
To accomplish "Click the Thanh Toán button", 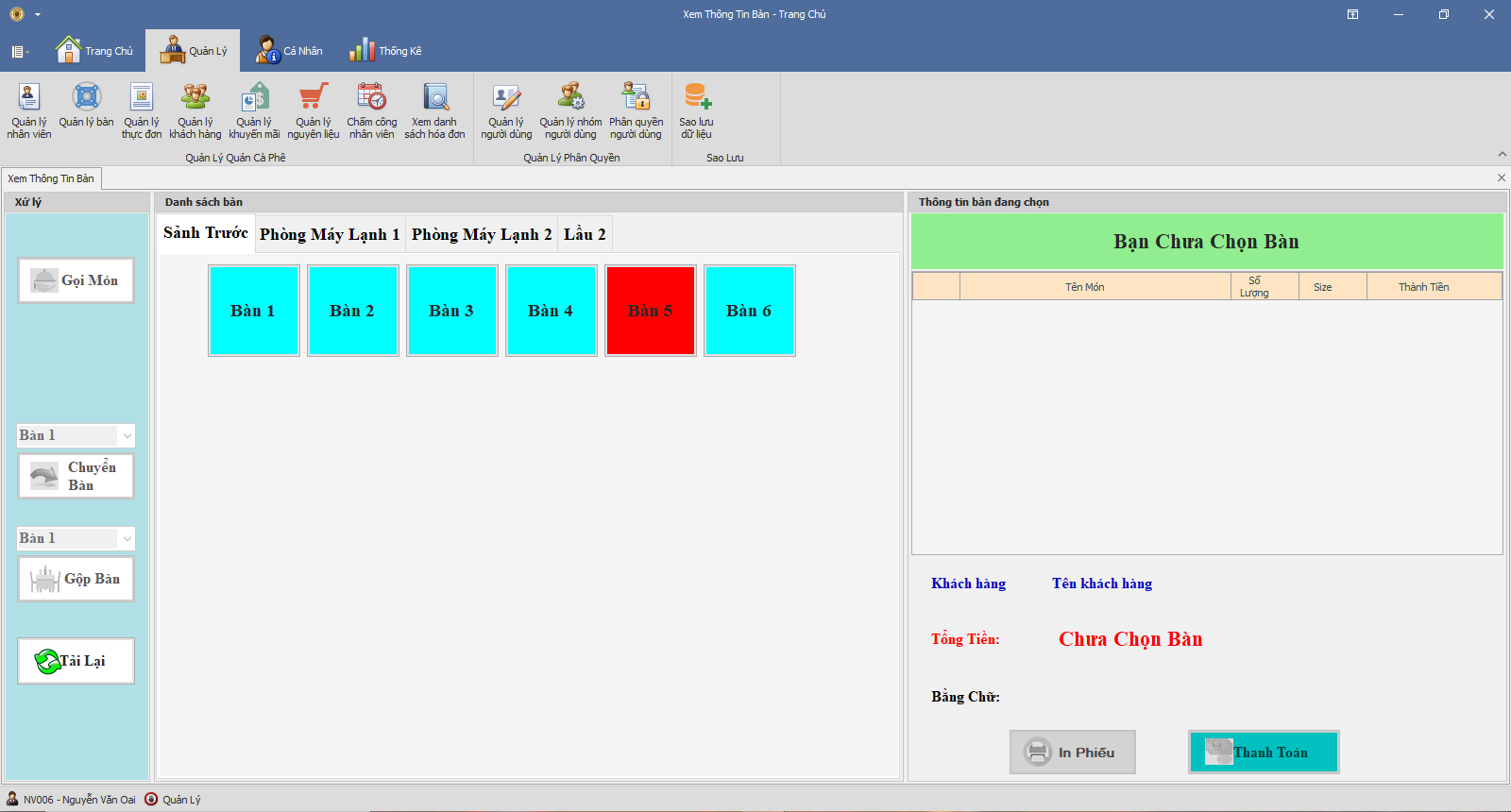I will [1263, 753].
